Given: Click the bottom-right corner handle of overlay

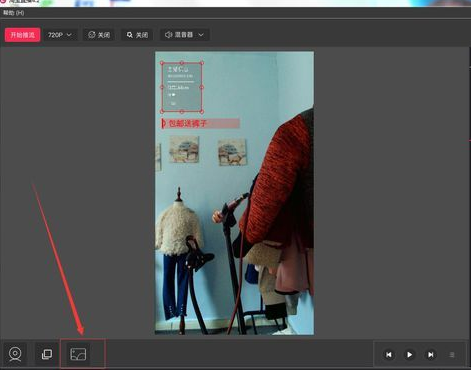Looking at the screenshot, I should [202, 111].
